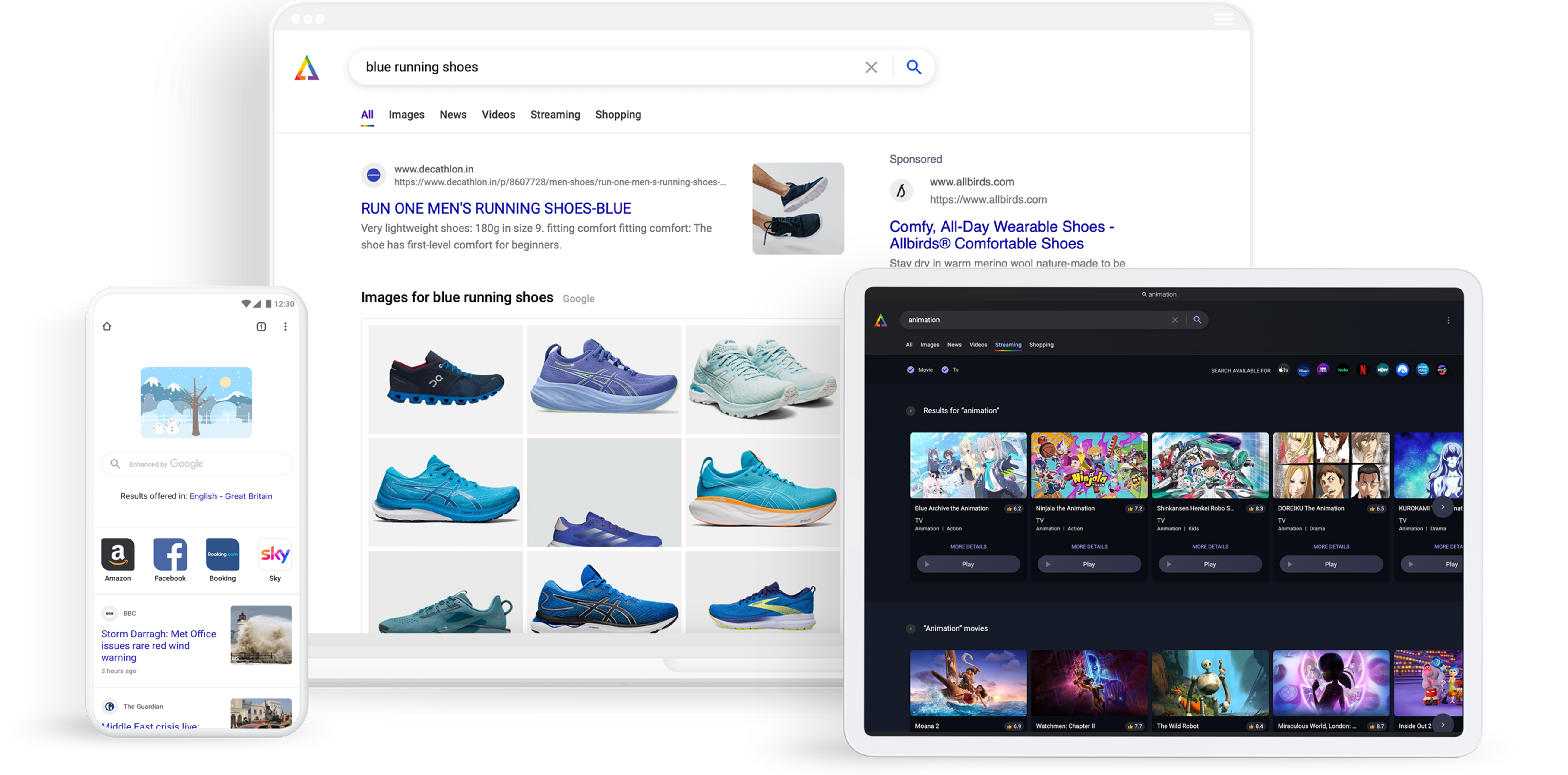1568x775 pixels.
Task: Tap the Facebook shortcut icon on phone
Action: point(170,554)
